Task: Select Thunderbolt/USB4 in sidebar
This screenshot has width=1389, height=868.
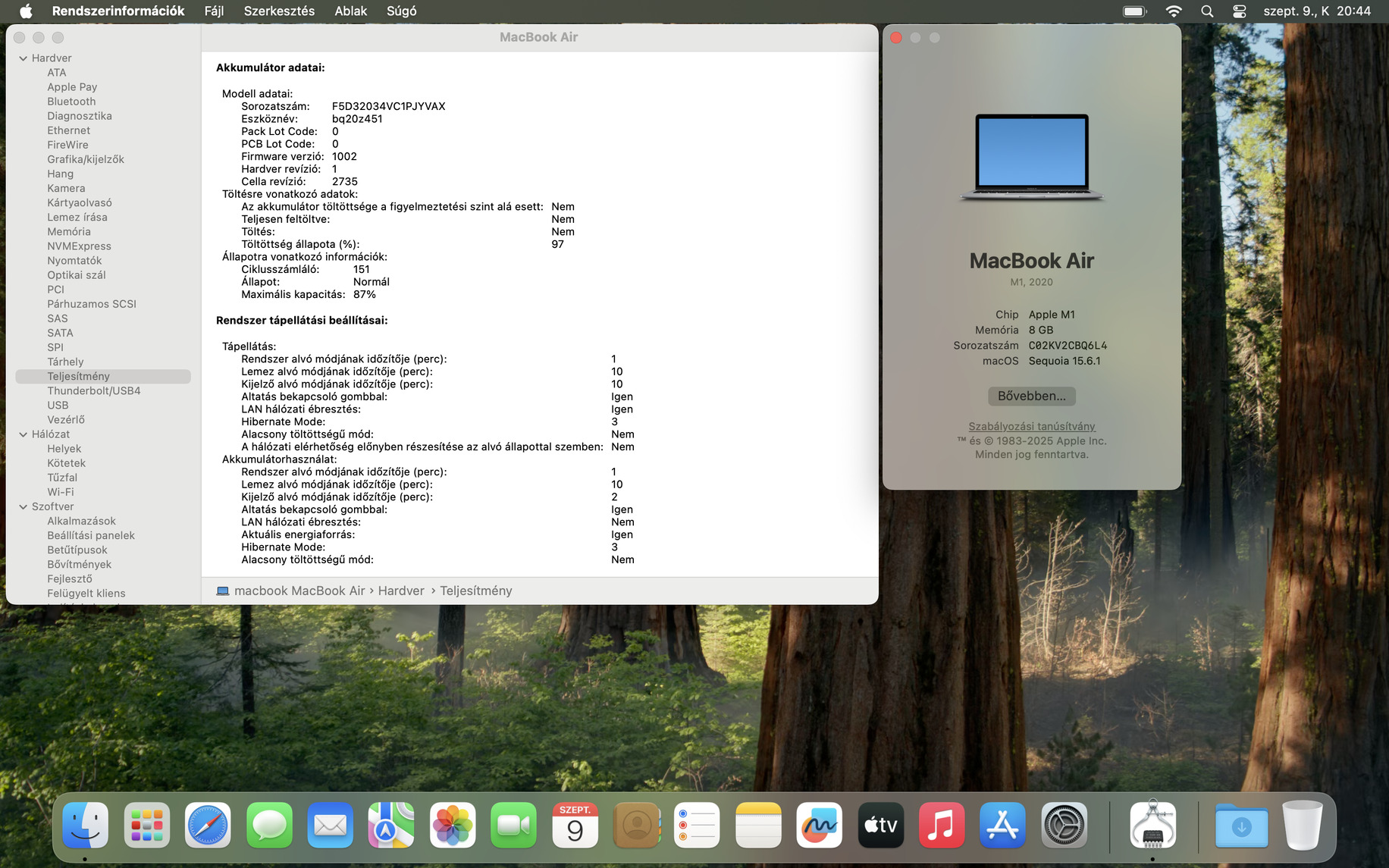Action: pyautogui.click(x=94, y=390)
